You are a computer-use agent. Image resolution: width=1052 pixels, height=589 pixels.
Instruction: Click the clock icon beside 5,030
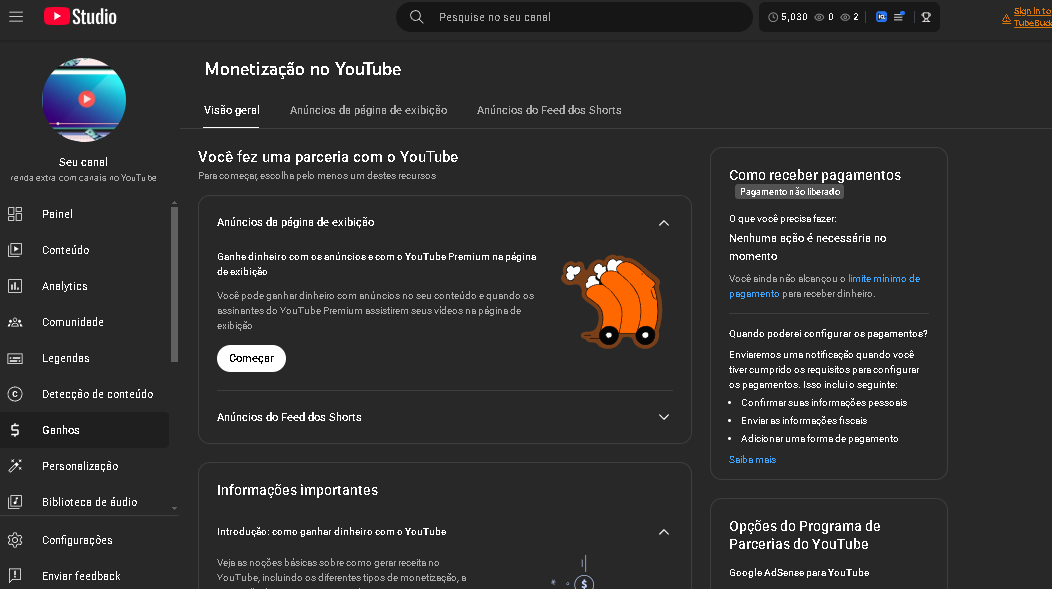(773, 17)
